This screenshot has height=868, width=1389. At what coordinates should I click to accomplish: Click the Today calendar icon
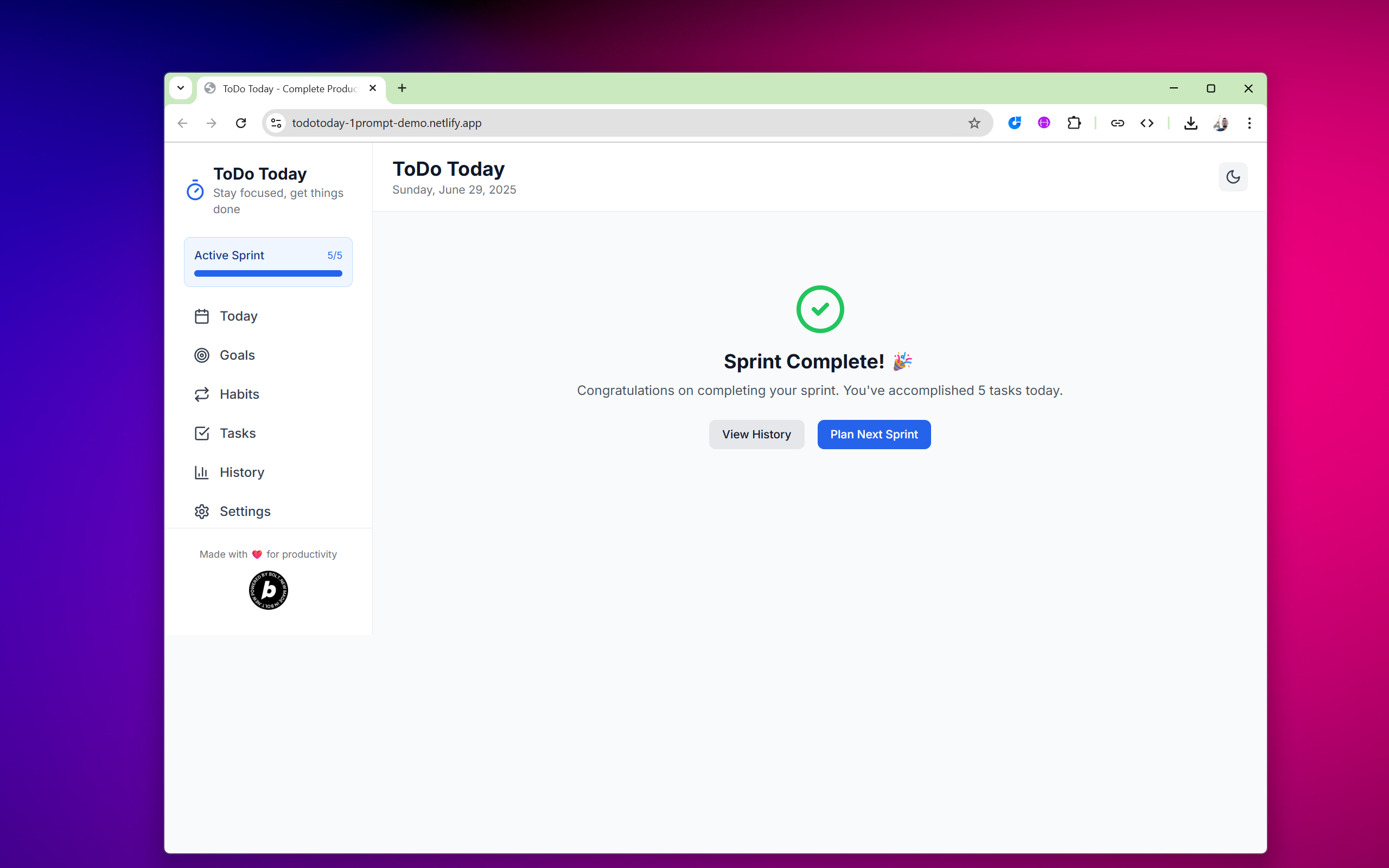pyautogui.click(x=201, y=316)
